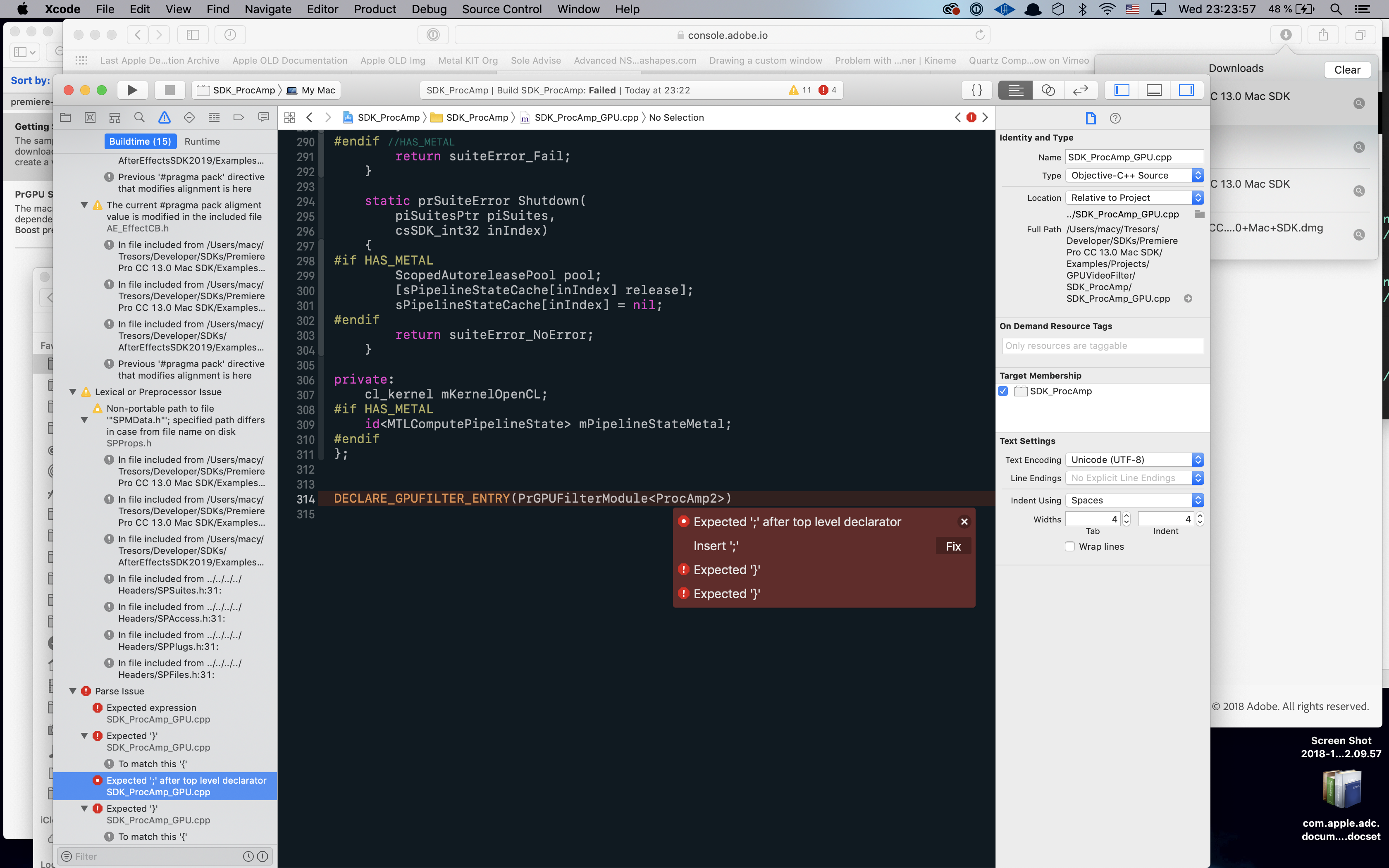Toggle the SDK_ProcAmp target membership checkbox
The image size is (1389, 868).
(x=1004, y=391)
